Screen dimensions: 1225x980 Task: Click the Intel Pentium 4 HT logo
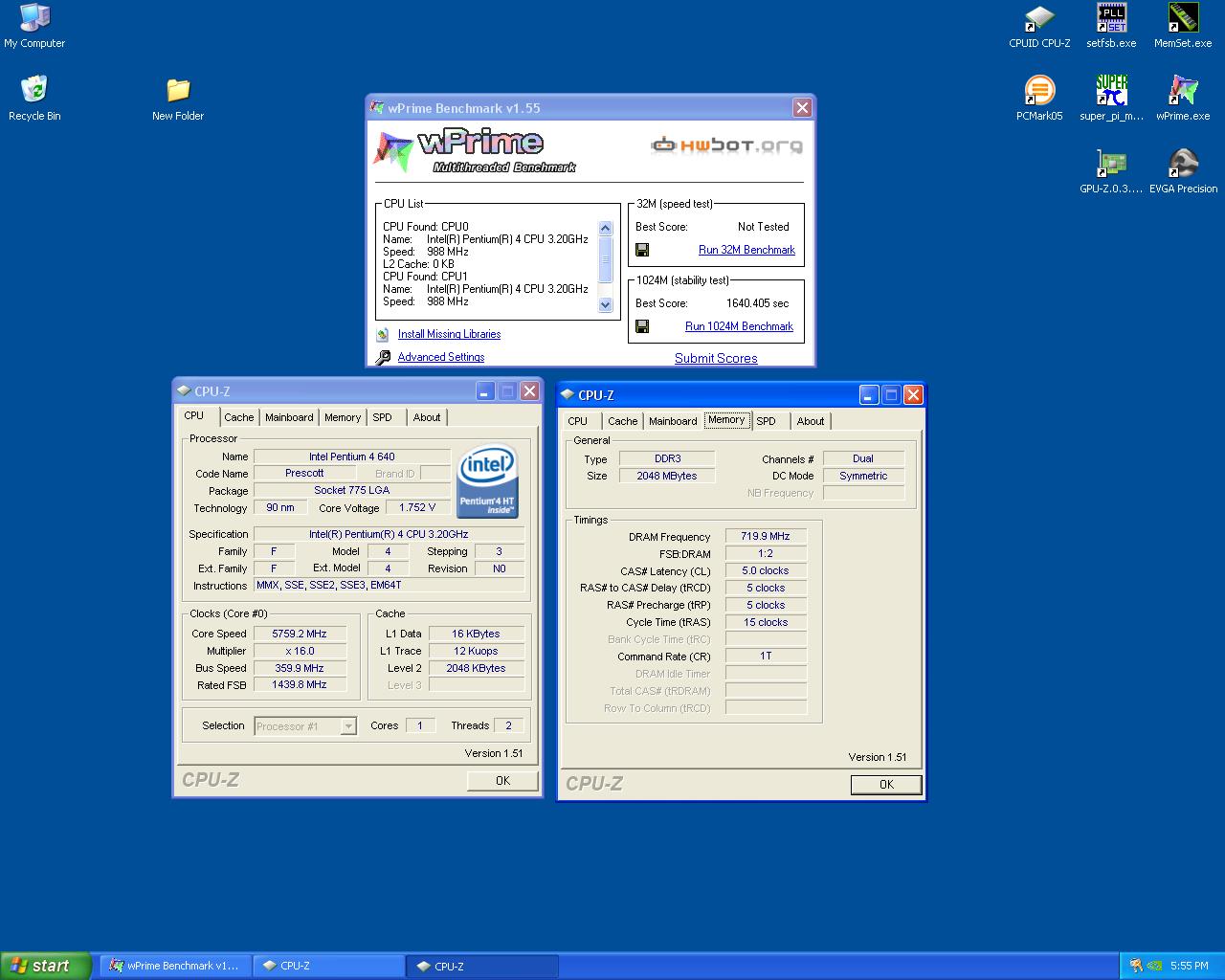[x=488, y=480]
